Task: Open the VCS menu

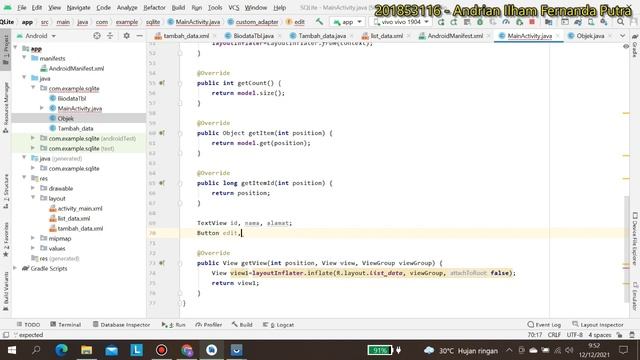Action: point(233,8)
